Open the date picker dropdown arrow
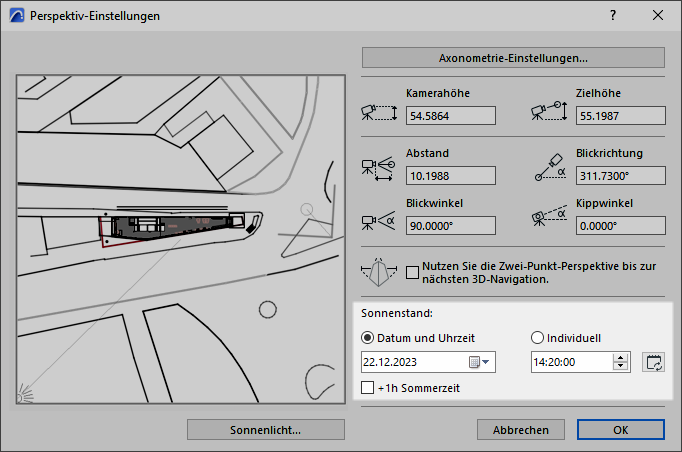Screen dimensions: 682x452 point(486,362)
